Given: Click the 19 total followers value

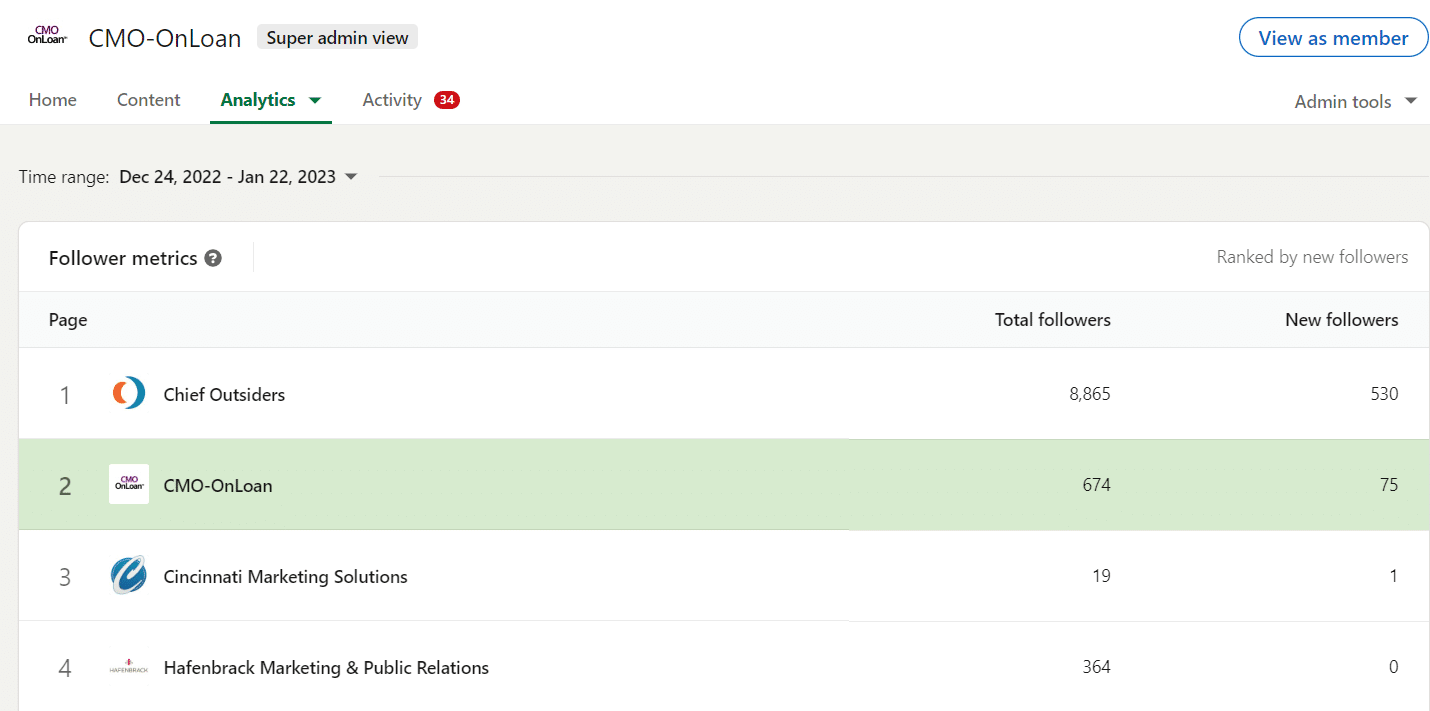Looking at the screenshot, I should [1101, 576].
